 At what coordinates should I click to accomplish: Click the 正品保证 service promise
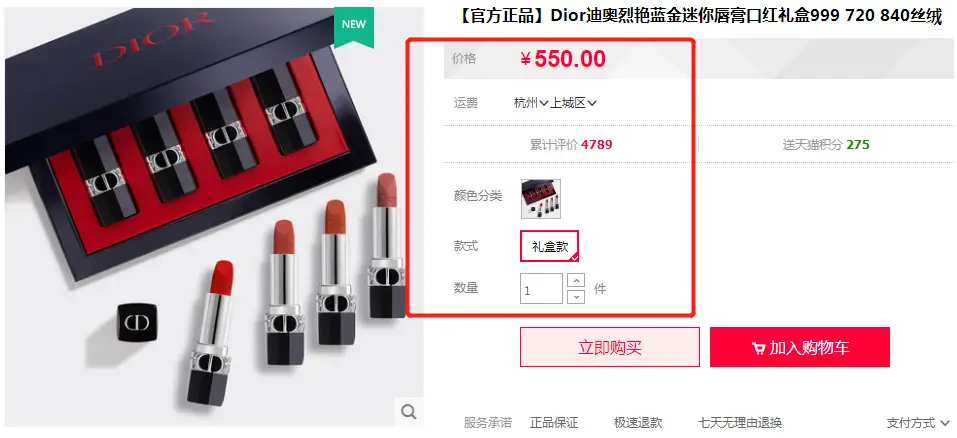(554, 423)
